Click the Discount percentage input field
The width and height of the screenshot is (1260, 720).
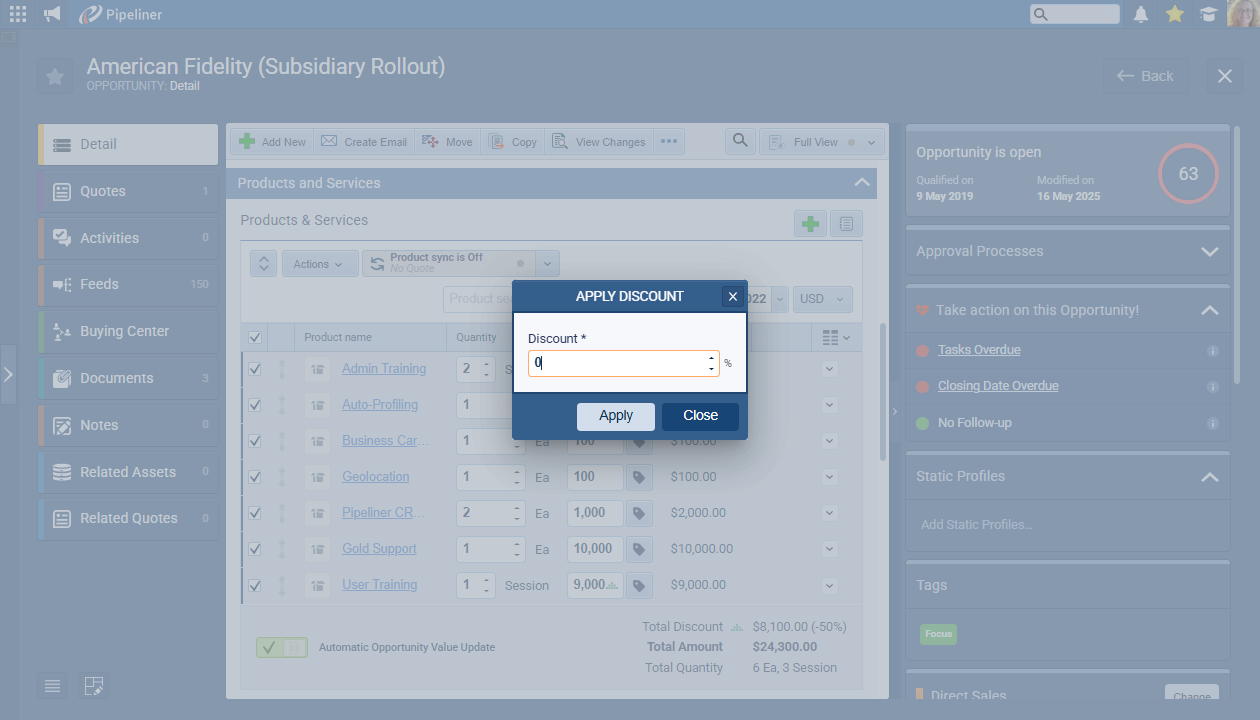click(x=616, y=363)
